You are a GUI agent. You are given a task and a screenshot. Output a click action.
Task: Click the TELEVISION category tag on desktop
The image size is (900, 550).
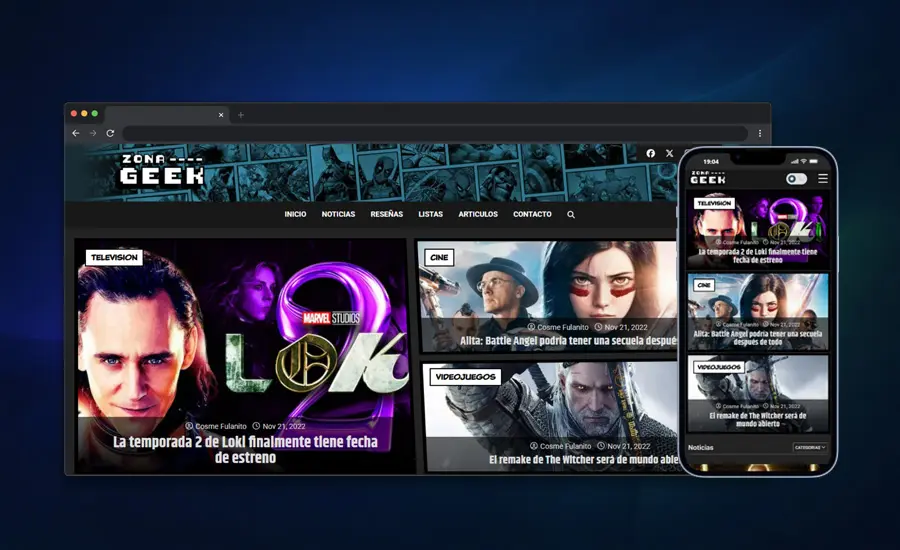click(114, 257)
